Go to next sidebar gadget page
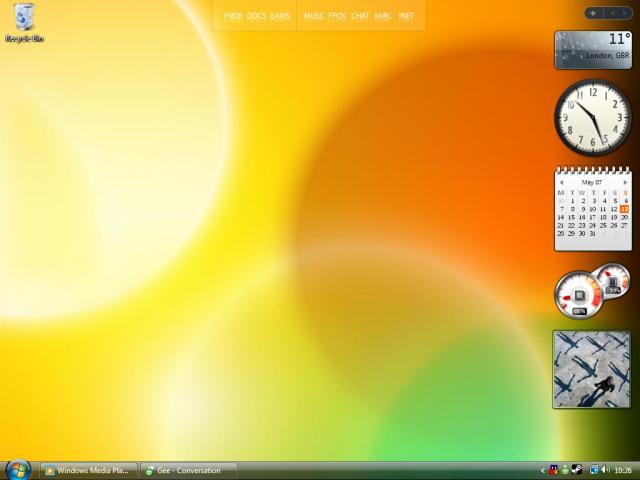 624,13
